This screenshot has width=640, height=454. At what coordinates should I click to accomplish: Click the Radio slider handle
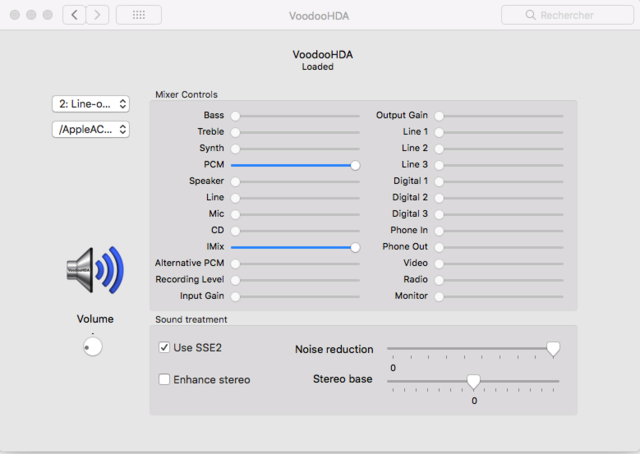point(439,280)
